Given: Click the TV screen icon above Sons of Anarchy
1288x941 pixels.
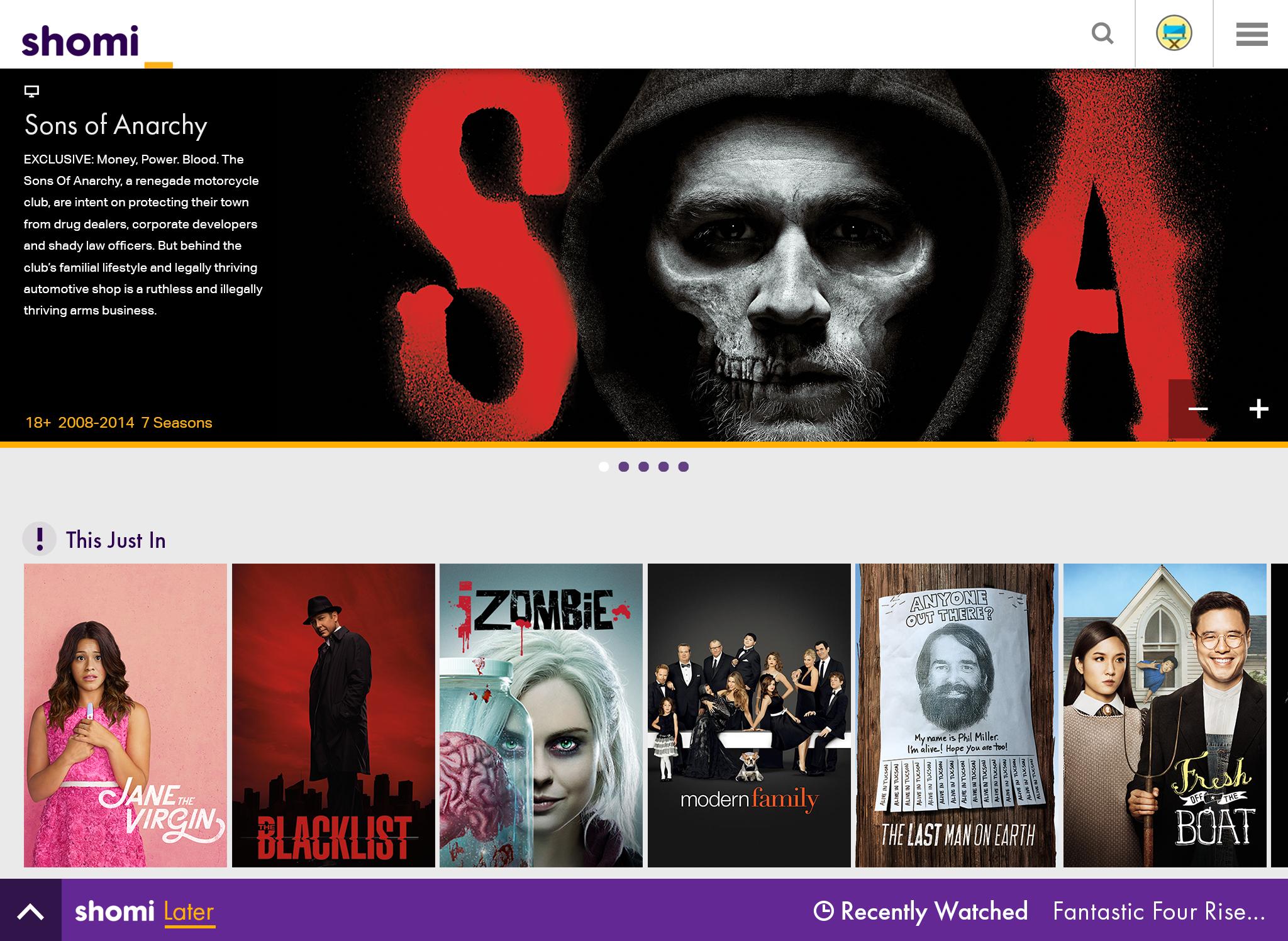Looking at the screenshot, I should click(31, 92).
